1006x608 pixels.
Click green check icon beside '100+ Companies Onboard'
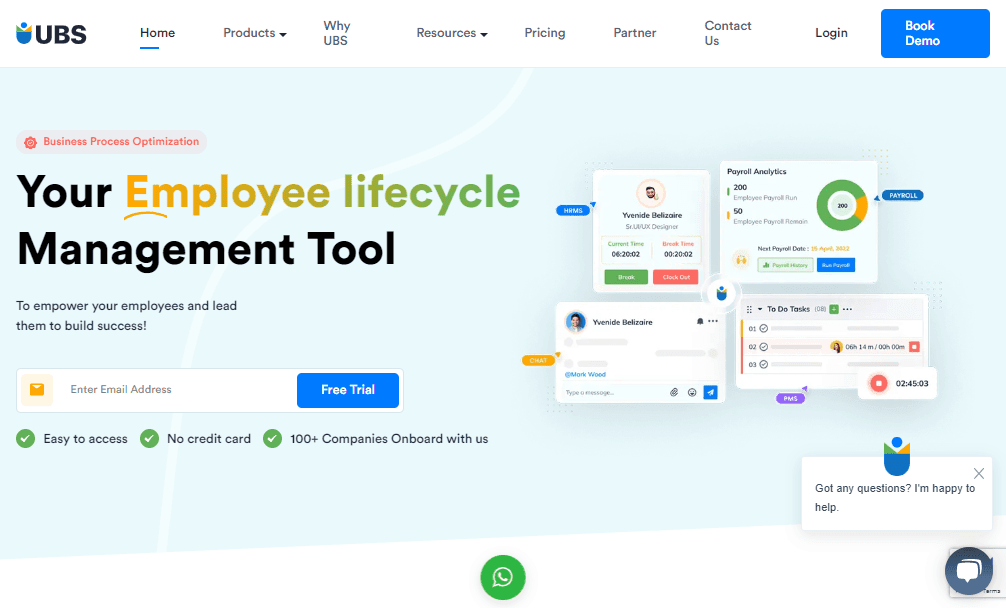273,439
